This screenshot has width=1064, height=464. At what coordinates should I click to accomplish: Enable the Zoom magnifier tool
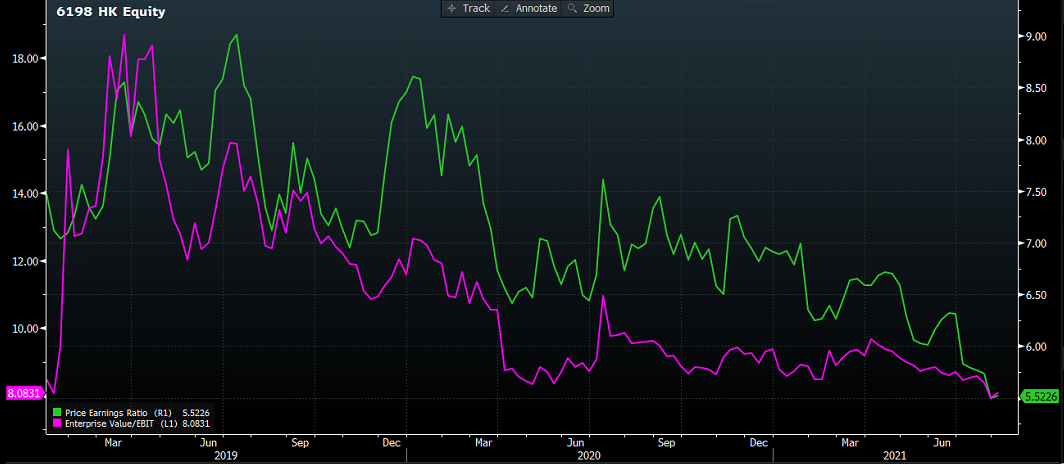point(588,8)
